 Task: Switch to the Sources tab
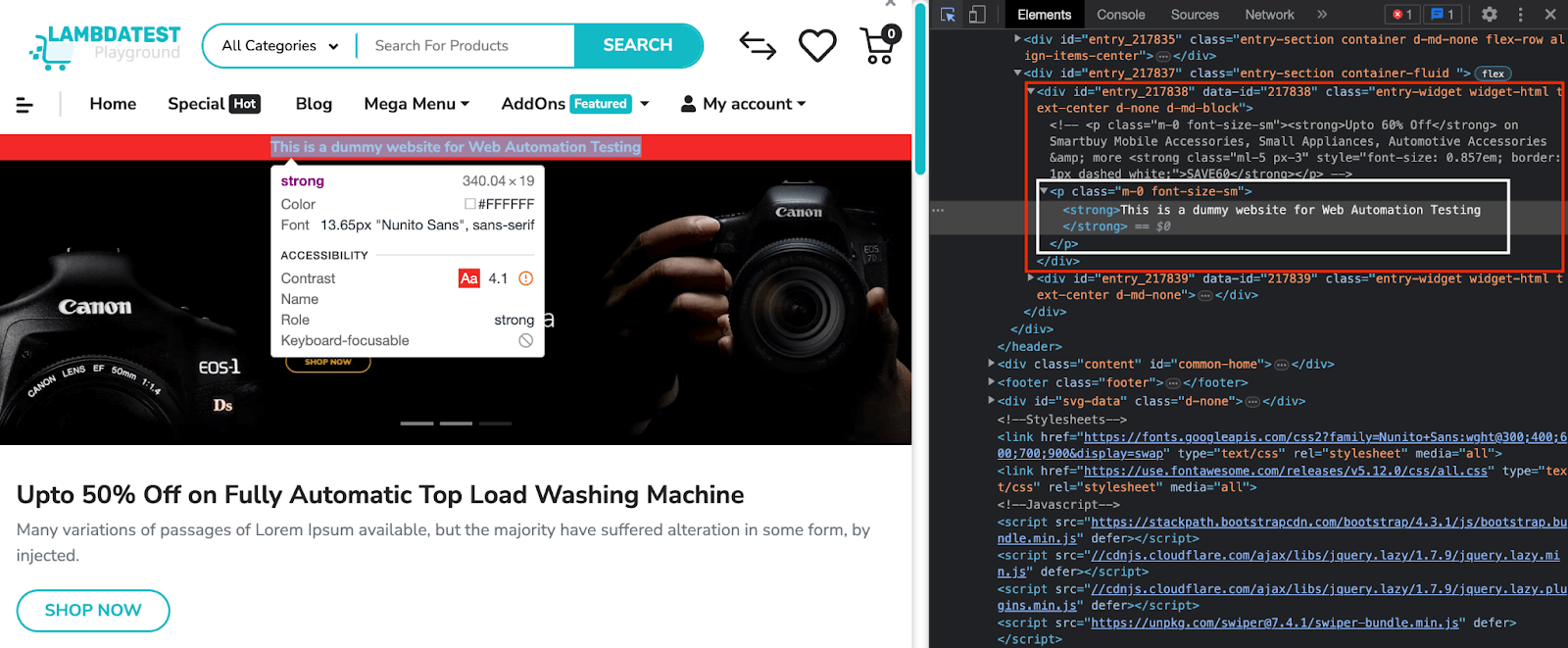[1195, 15]
